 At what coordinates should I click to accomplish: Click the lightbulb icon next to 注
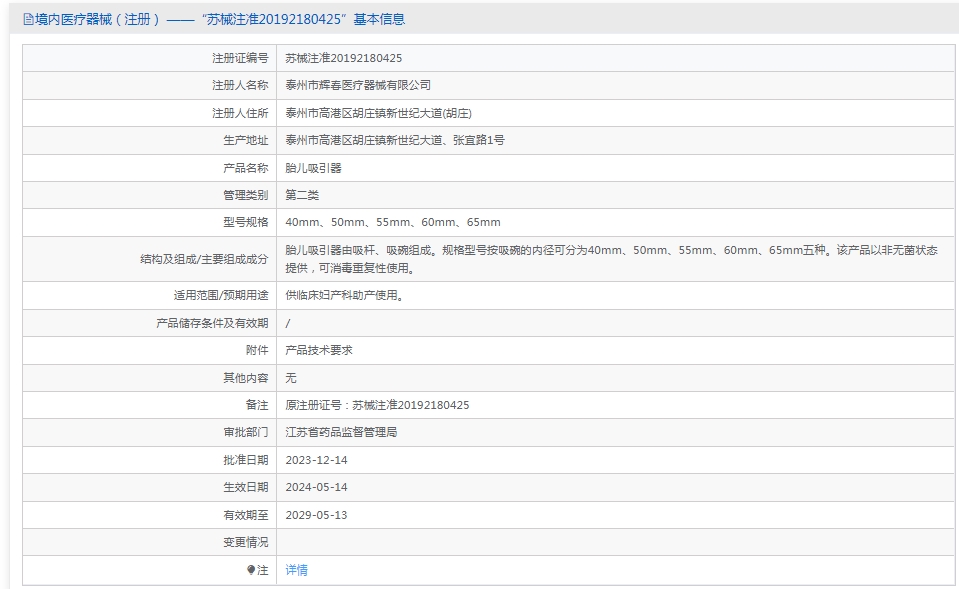(x=251, y=570)
